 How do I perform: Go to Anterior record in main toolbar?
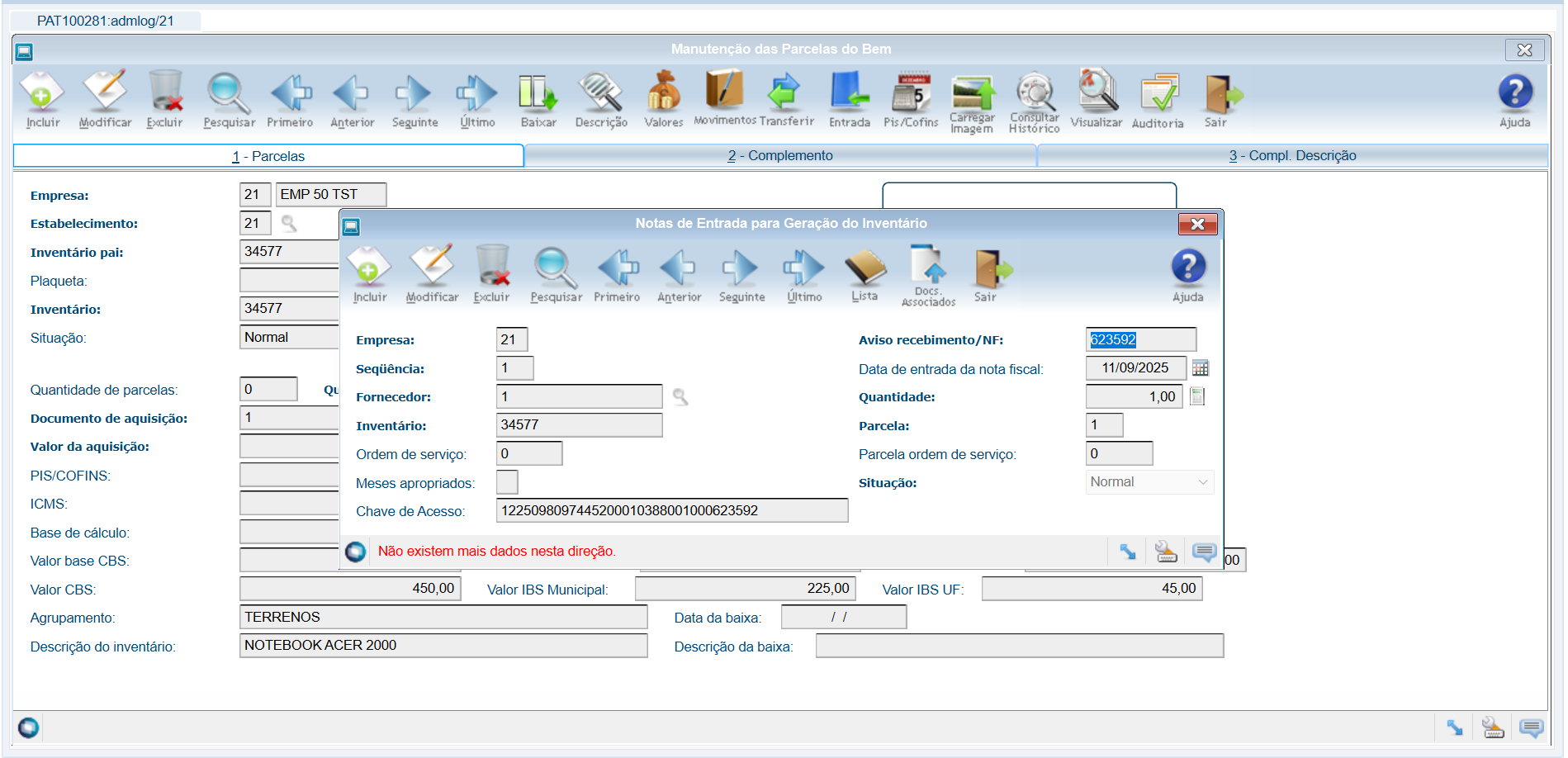point(353,100)
